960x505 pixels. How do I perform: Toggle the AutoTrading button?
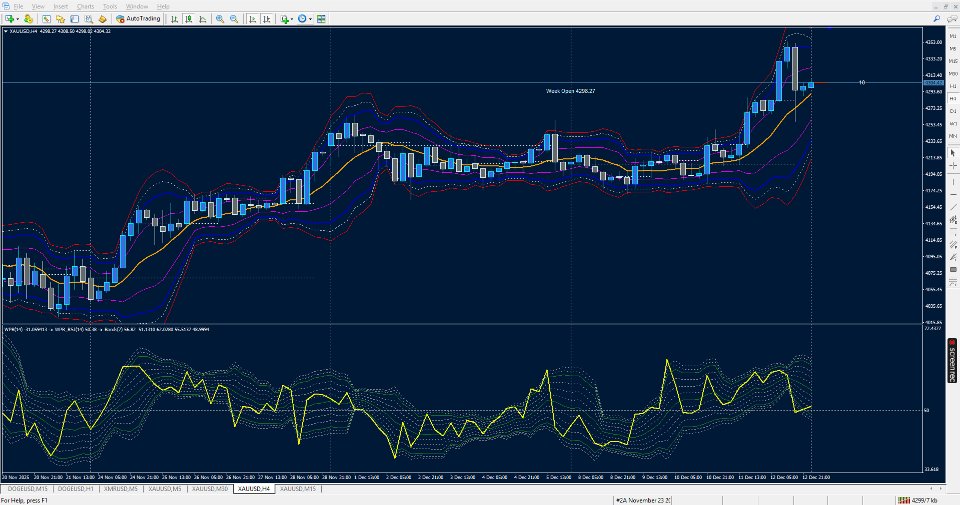point(138,19)
